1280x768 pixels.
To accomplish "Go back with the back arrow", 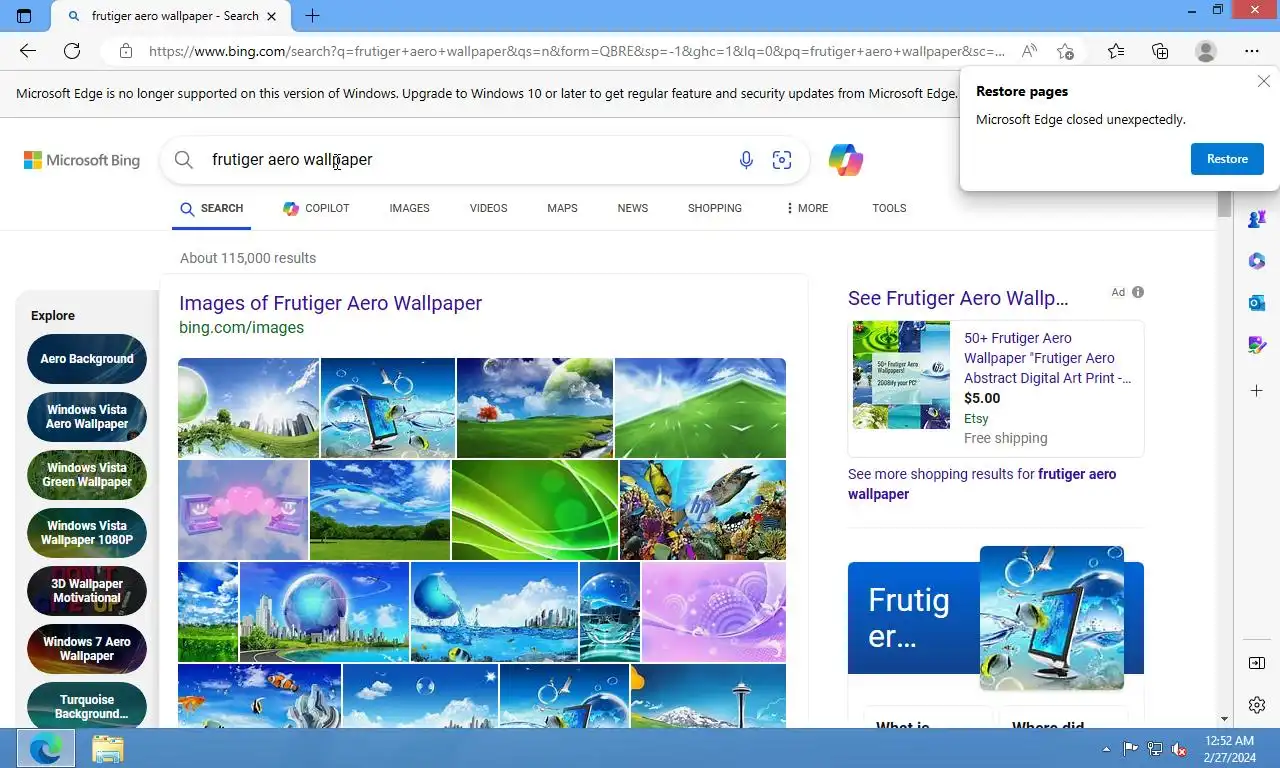I will coord(28,51).
